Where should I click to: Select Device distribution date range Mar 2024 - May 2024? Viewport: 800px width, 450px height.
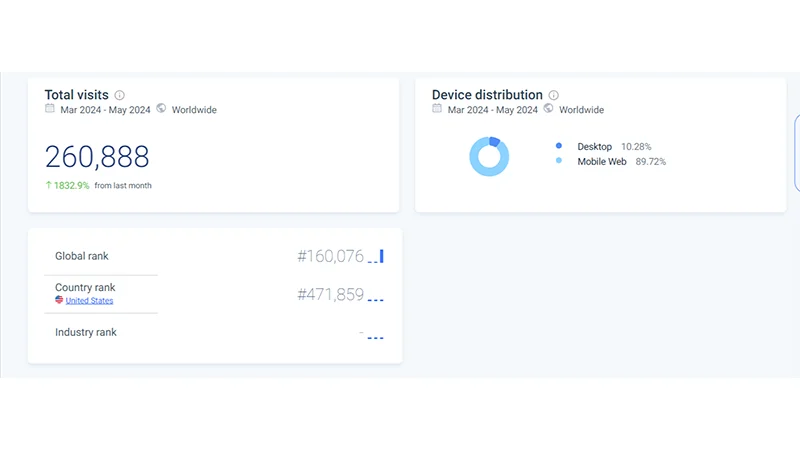point(493,110)
